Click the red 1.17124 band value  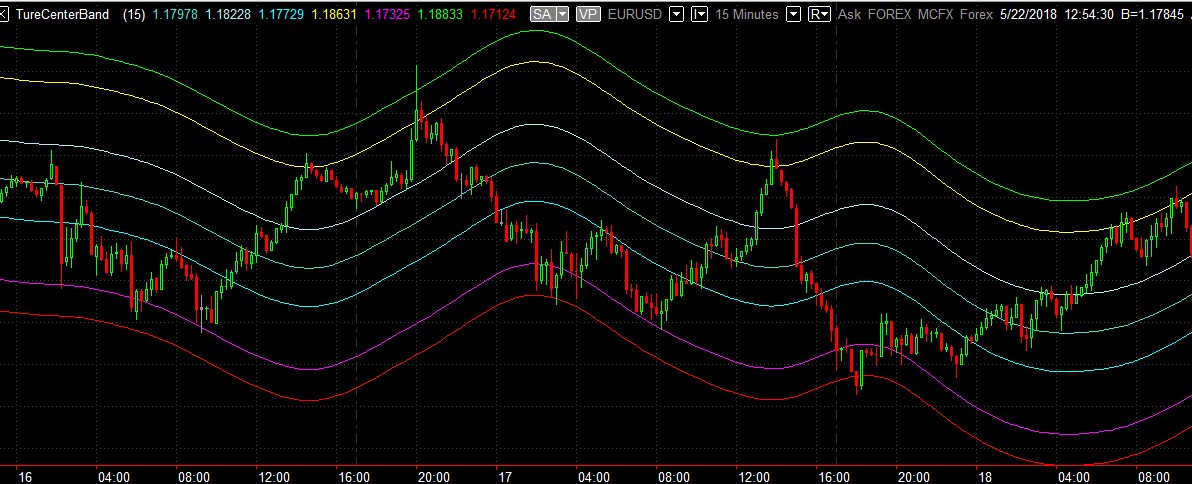click(x=492, y=14)
